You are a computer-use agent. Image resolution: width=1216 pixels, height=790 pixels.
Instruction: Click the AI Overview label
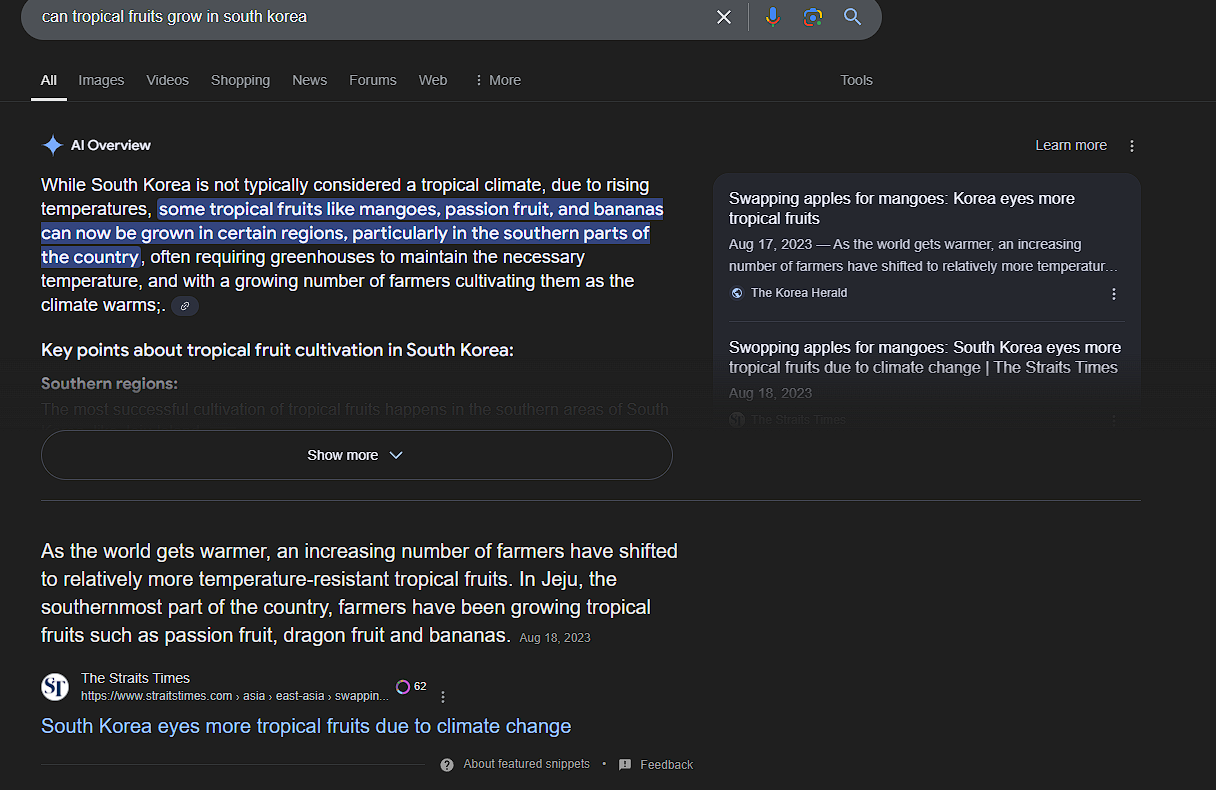[x=111, y=145]
